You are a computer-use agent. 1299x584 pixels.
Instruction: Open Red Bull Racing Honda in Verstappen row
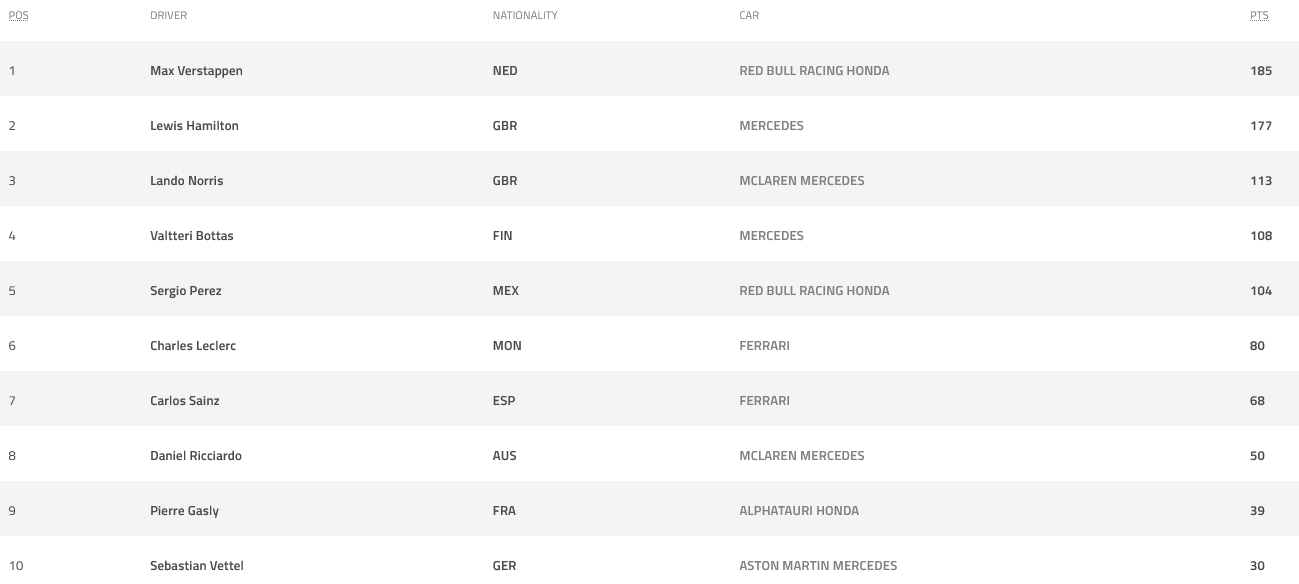tap(814, 71)
